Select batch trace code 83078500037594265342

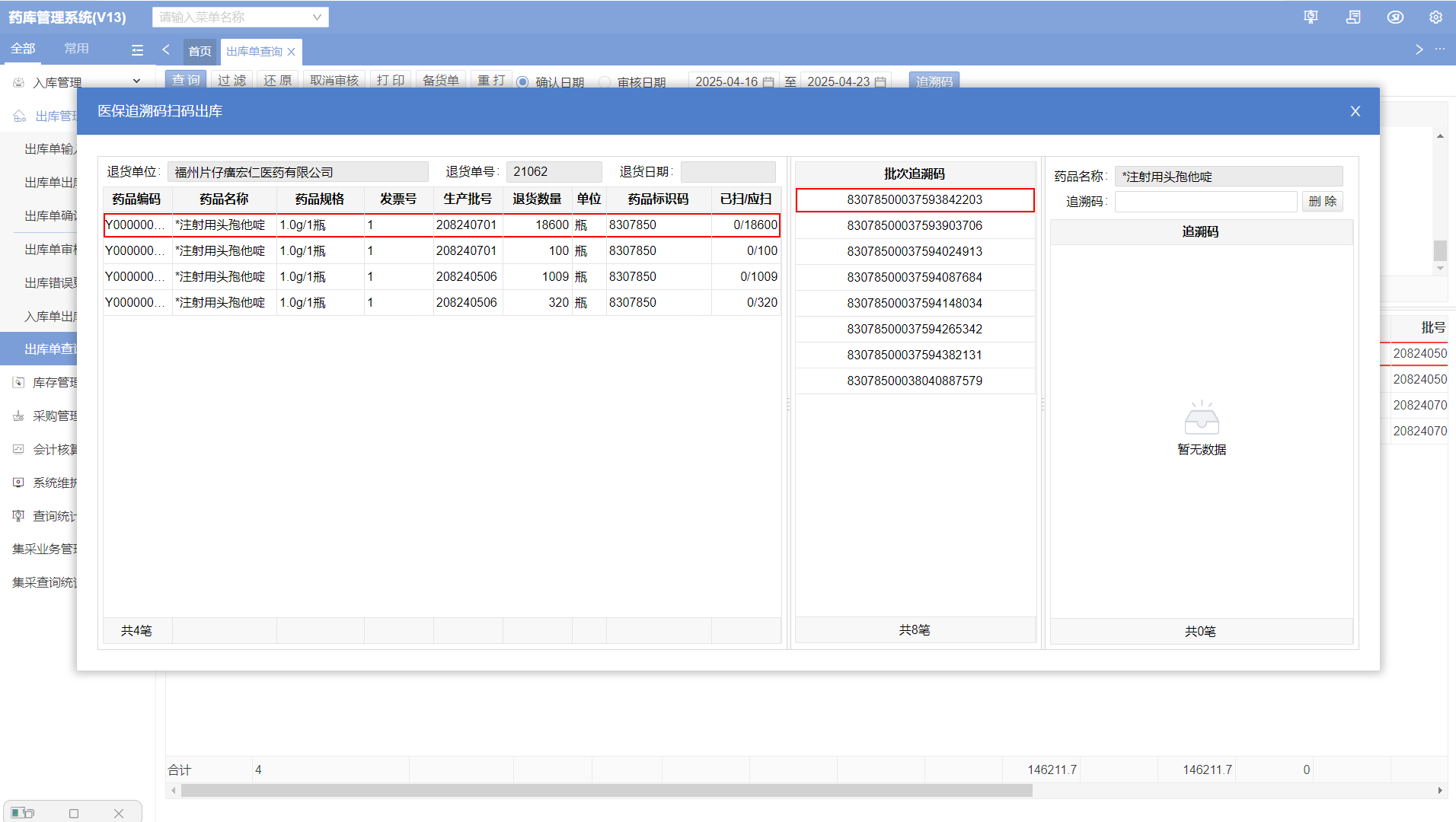click(x=915, y=329)
